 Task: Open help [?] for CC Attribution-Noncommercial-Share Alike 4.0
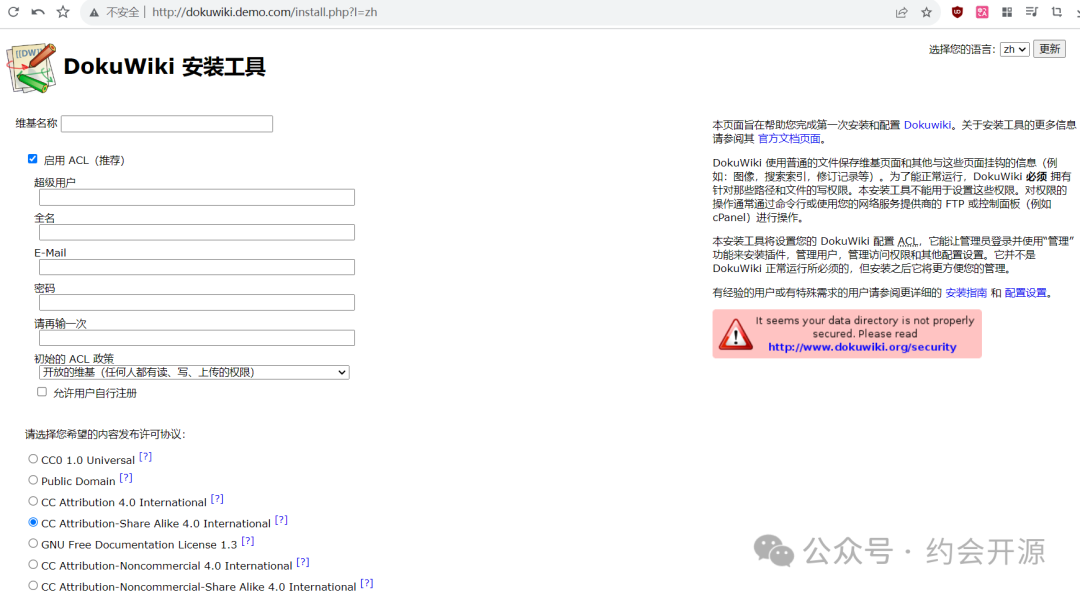point(366,583)
